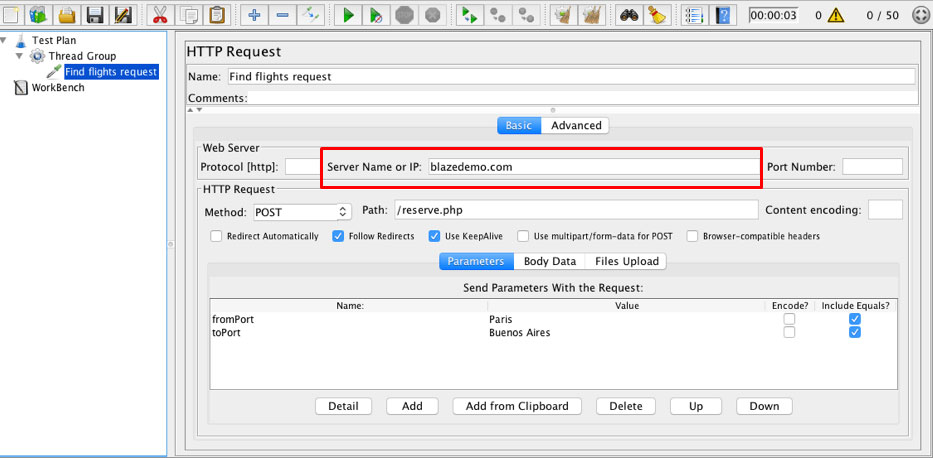Check Encode for the toPort row
933x458 pixels.
pyautogui.click(x=789, y=332)
